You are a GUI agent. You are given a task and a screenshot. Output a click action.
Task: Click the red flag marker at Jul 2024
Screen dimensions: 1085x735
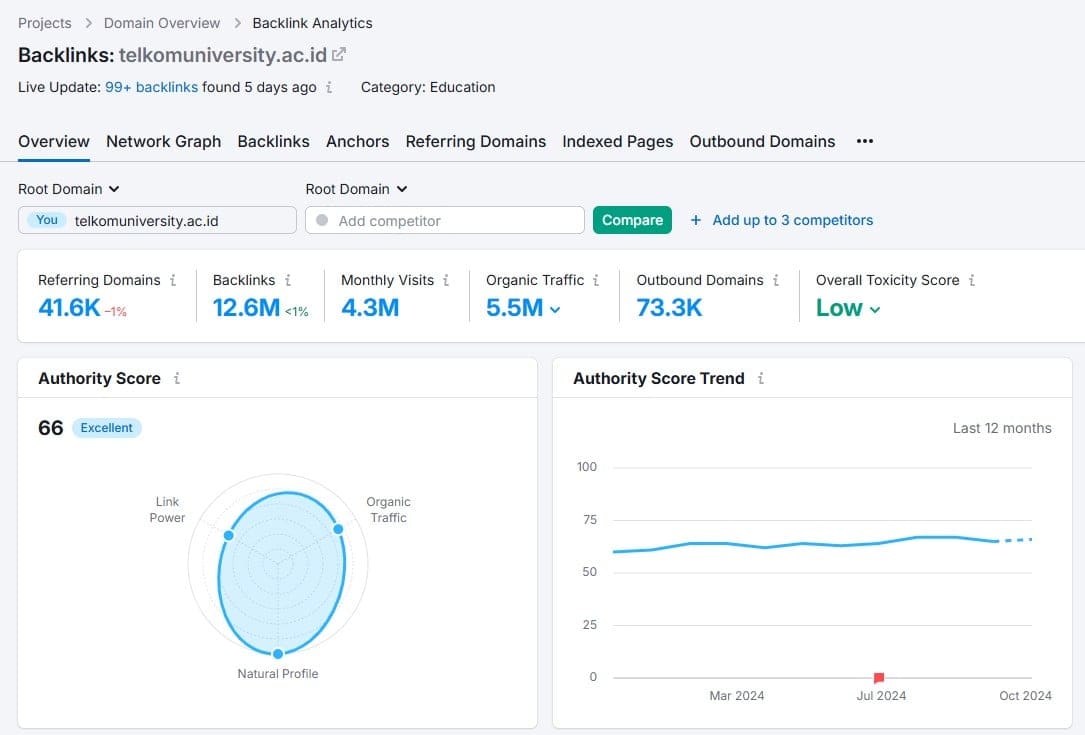(x=879, y=678)
